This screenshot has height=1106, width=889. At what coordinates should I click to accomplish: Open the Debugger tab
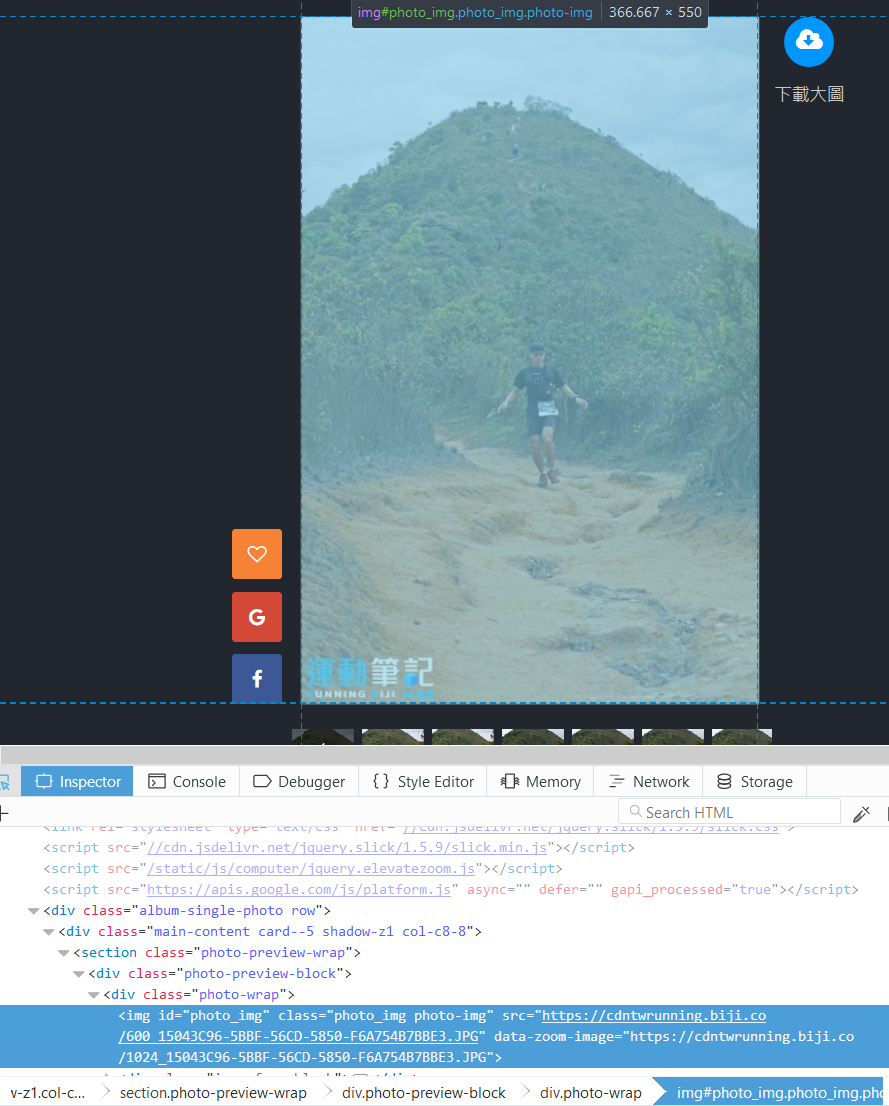299,782
